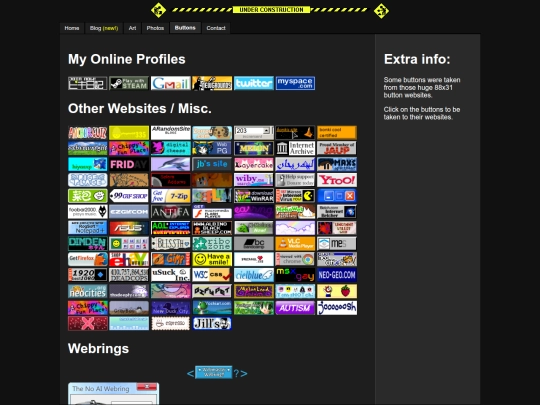Screen dimensions: 540x405
Task: Open the DEADCOPS button
Action: [129, 275]
